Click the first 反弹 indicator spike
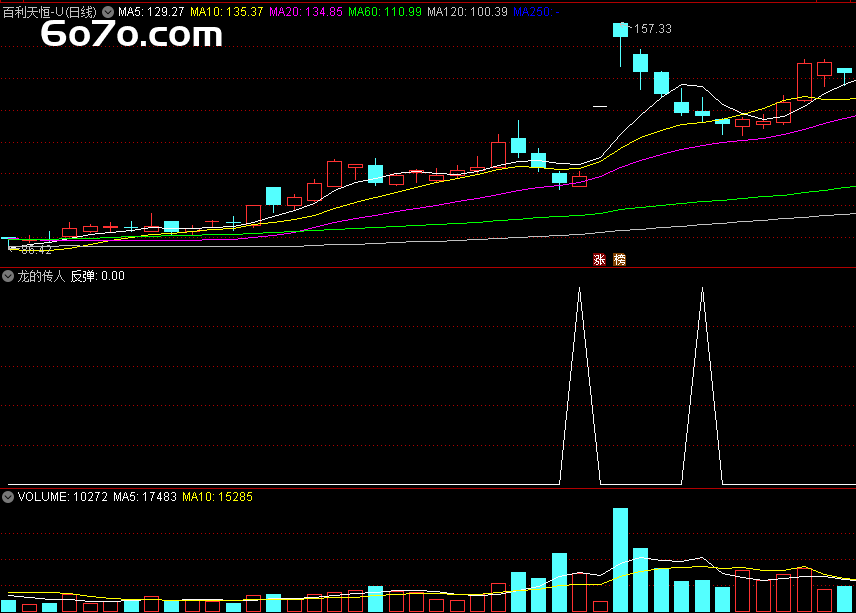The image size is (856, 613). pyautogui.click(x=580, y=385)
